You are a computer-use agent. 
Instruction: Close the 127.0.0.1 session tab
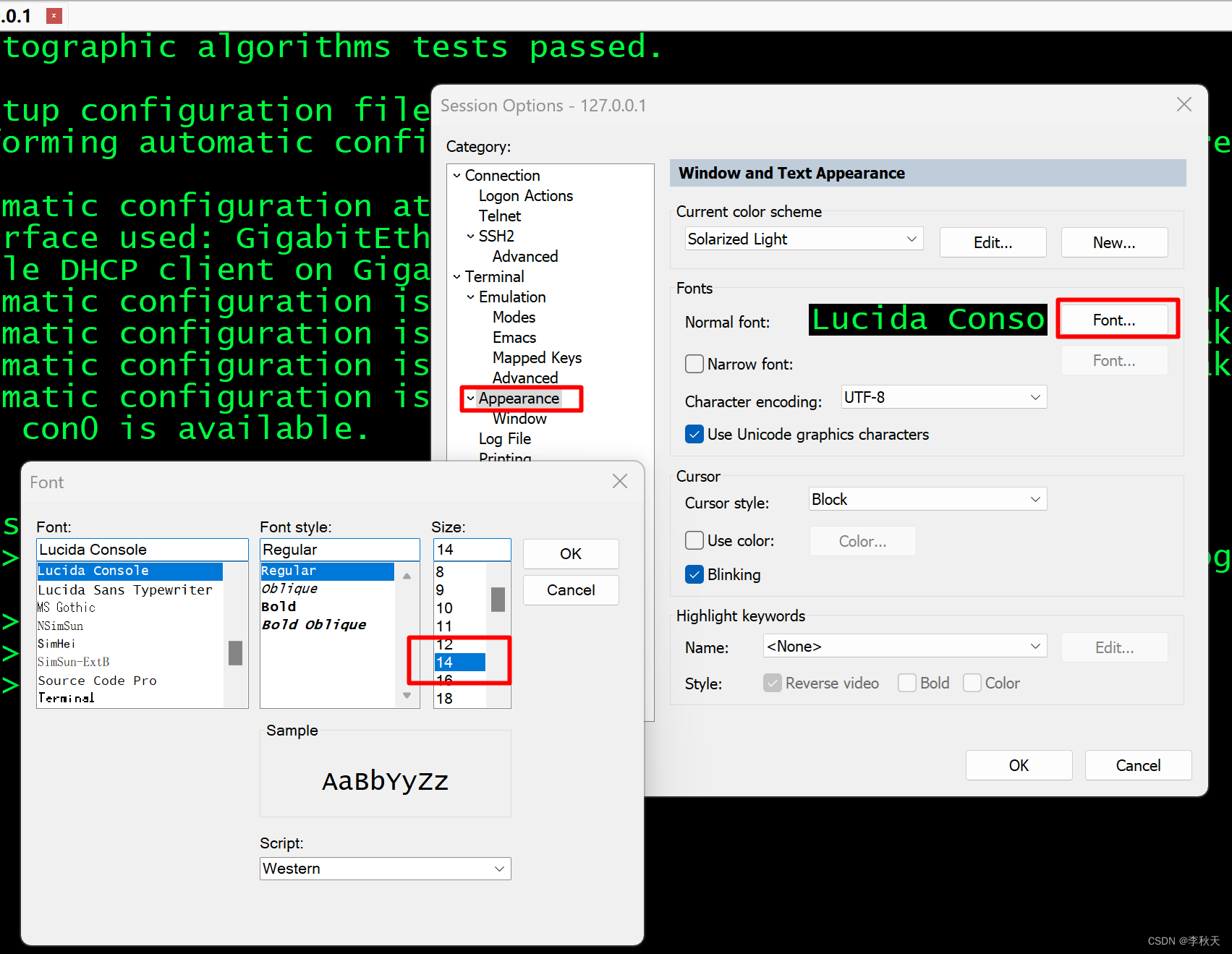[x=54, y=15]
